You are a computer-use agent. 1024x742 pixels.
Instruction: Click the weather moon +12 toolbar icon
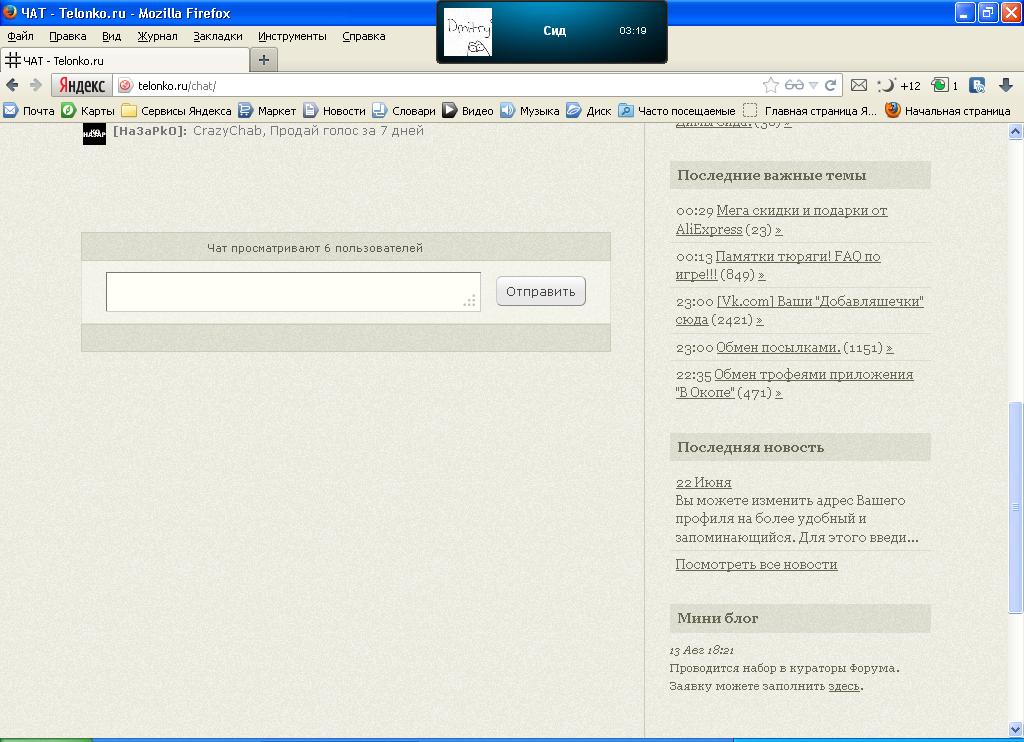coord(899,86)
